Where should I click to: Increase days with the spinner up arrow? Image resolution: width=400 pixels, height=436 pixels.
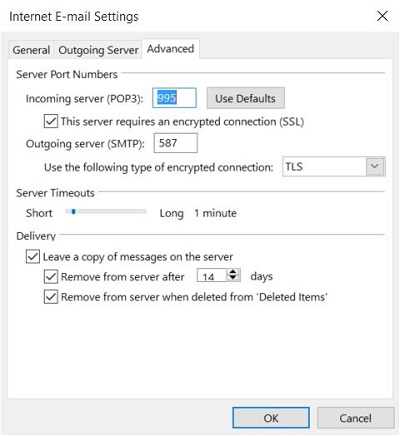[233, 272]
